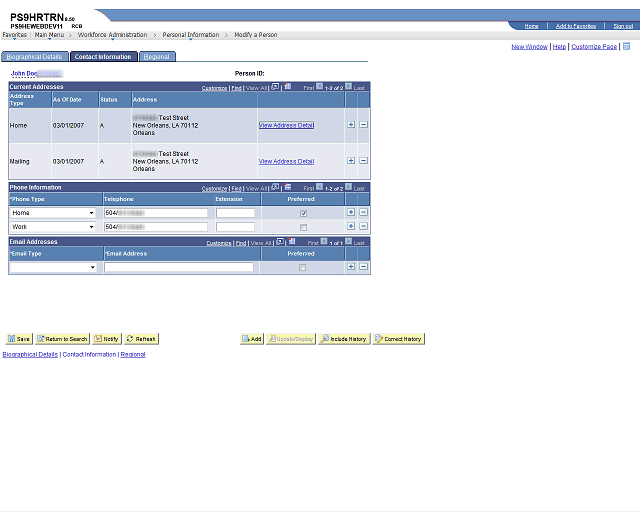Switch to the Regional tab

pyautogui.click(x=157, y=57)
